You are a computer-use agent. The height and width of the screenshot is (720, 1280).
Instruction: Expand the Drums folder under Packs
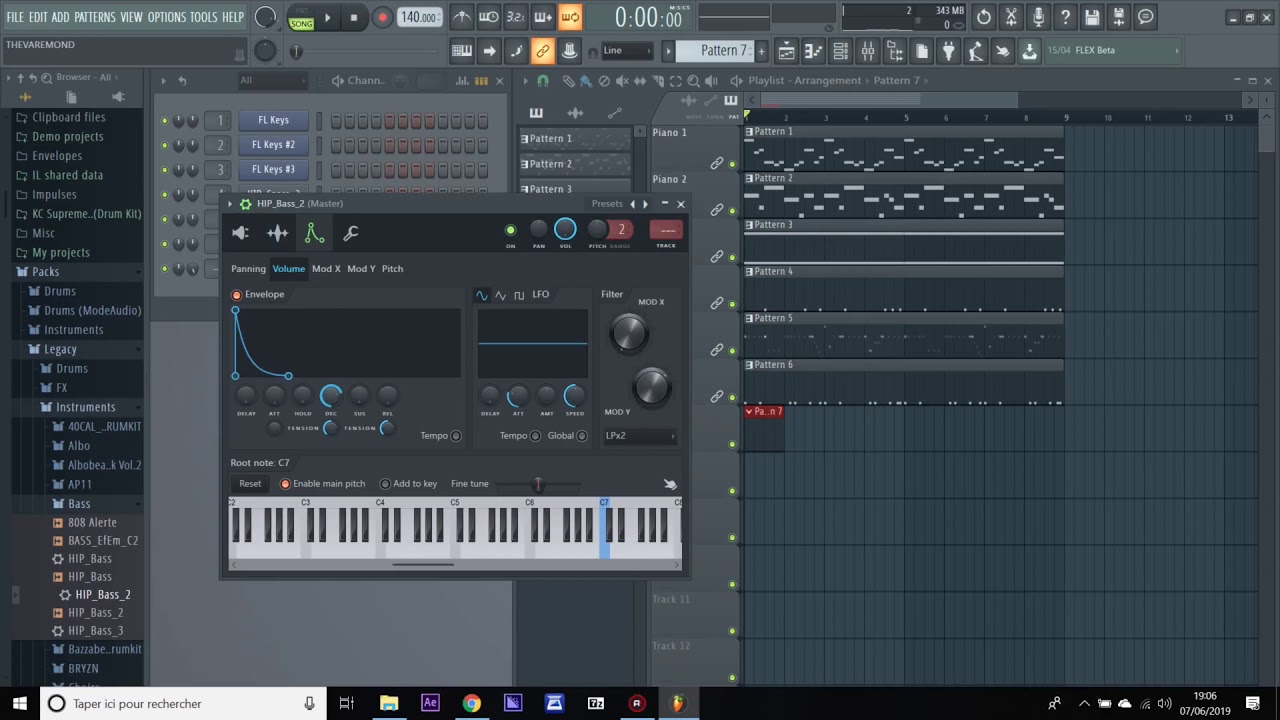coord(59,291)
